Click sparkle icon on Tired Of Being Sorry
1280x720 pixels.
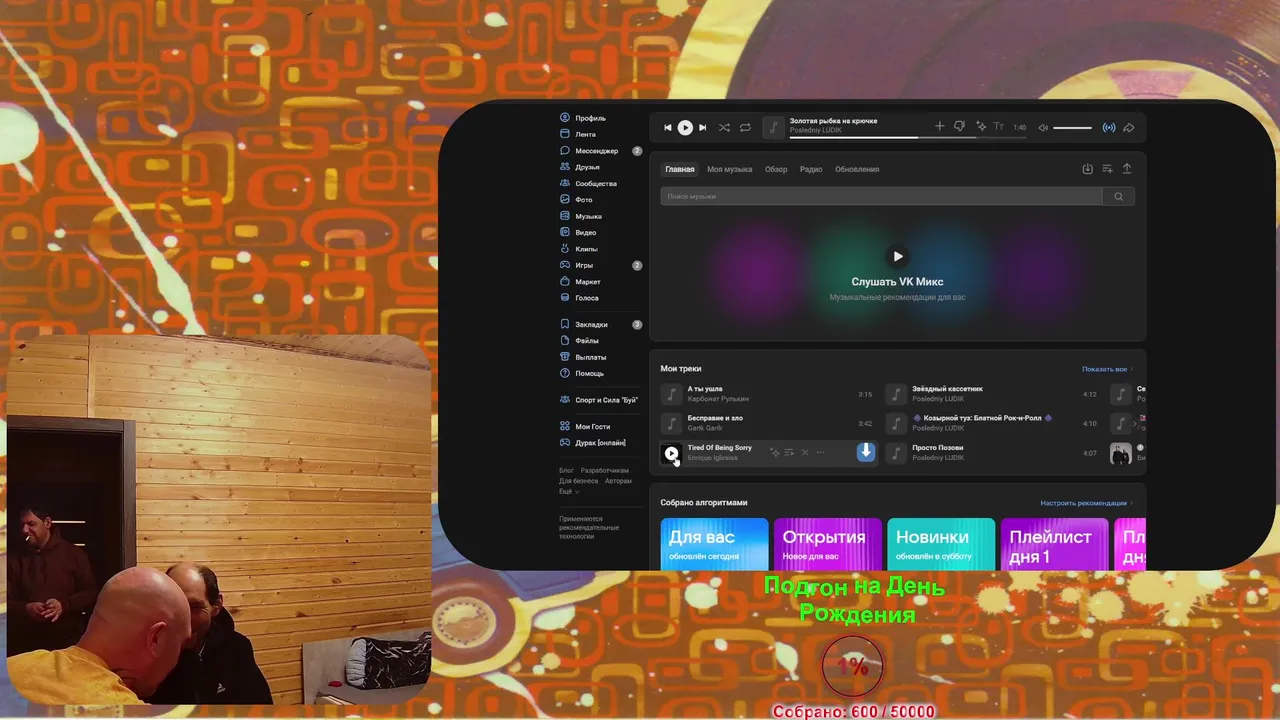pyautogui.click(x=774, y=453)
